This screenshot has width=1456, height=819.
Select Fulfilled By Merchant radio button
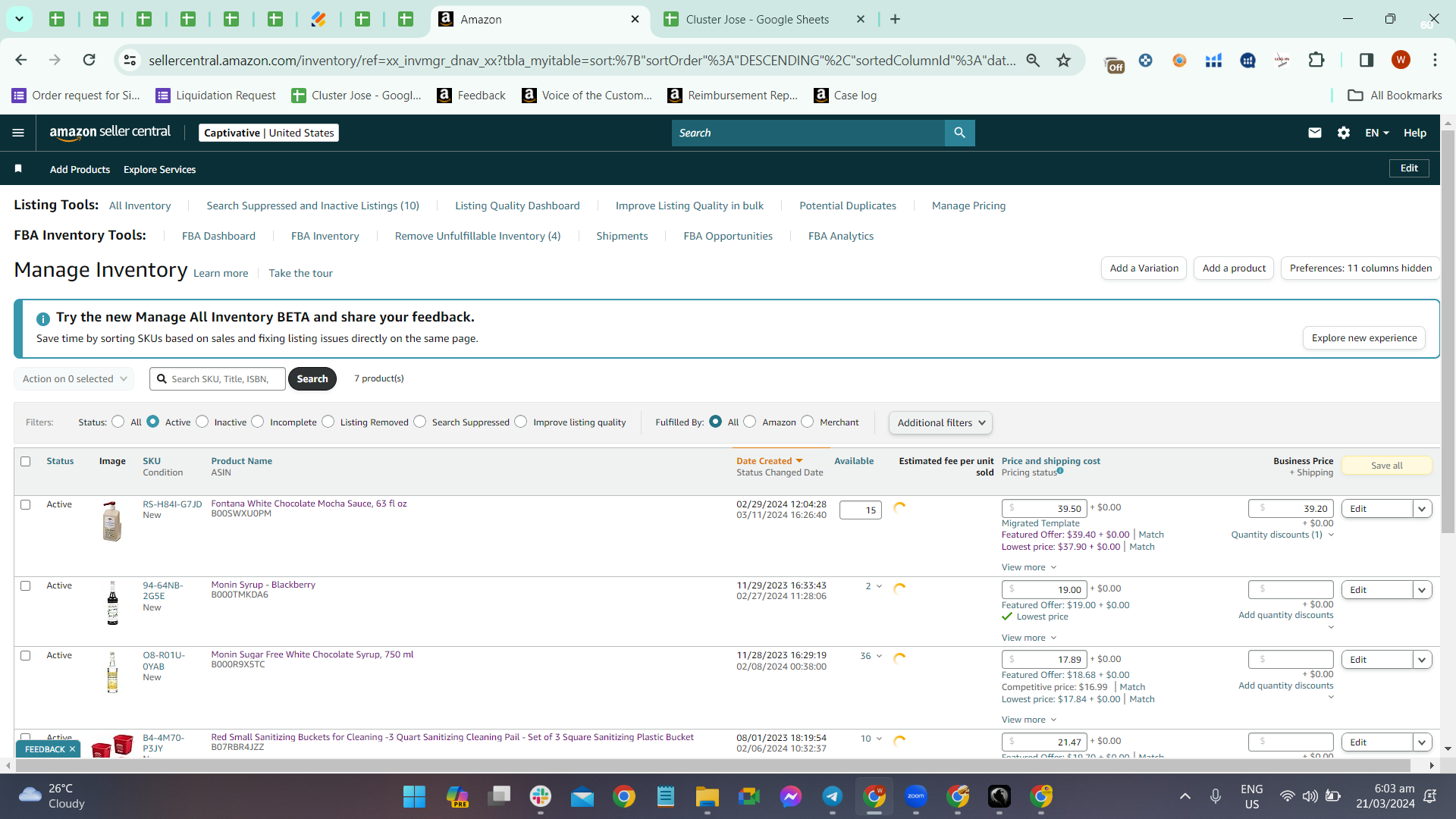coord(808,422)
